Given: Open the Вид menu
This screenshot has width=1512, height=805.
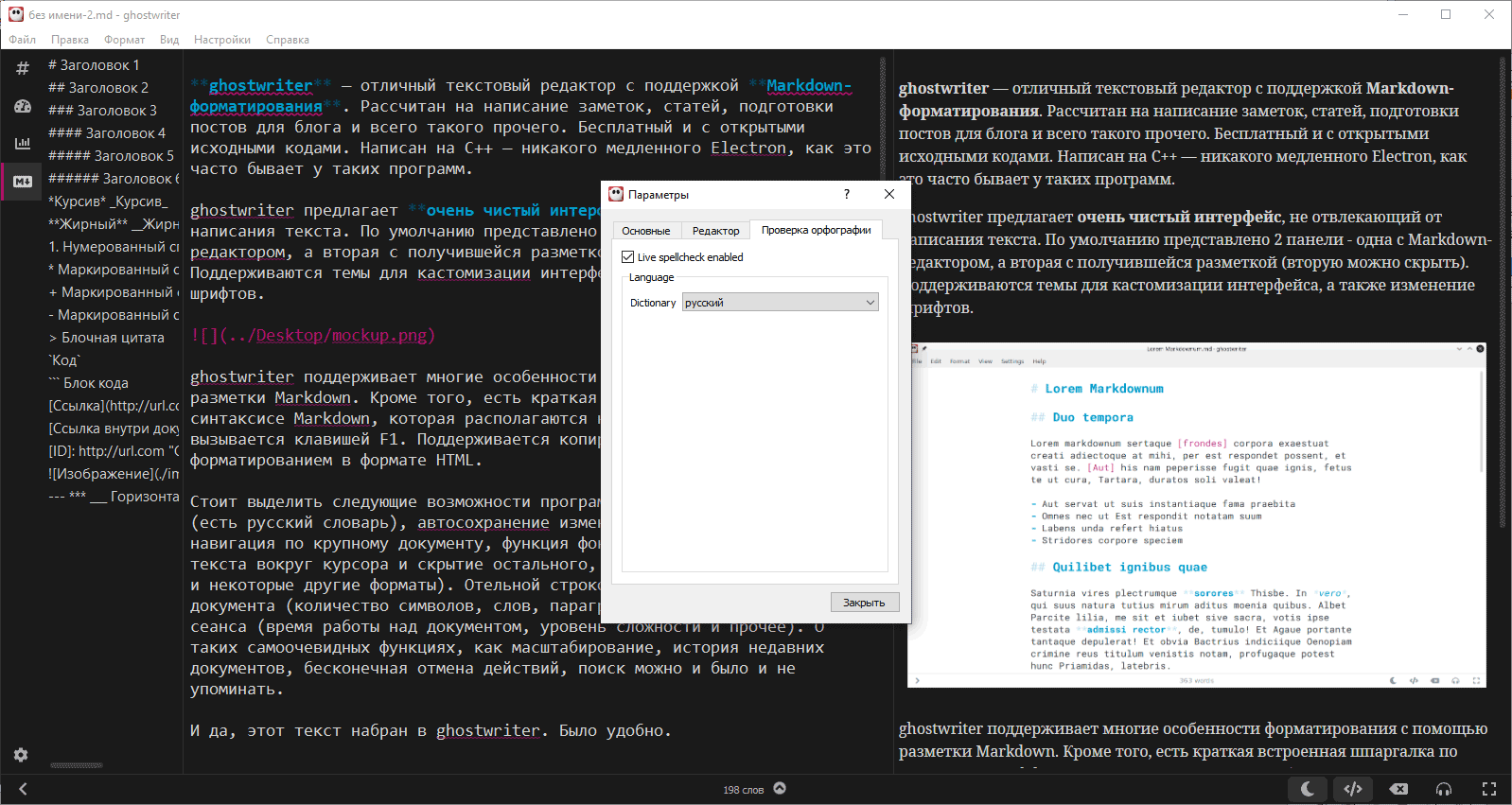Looking at the screenshot, I should 169,40.
